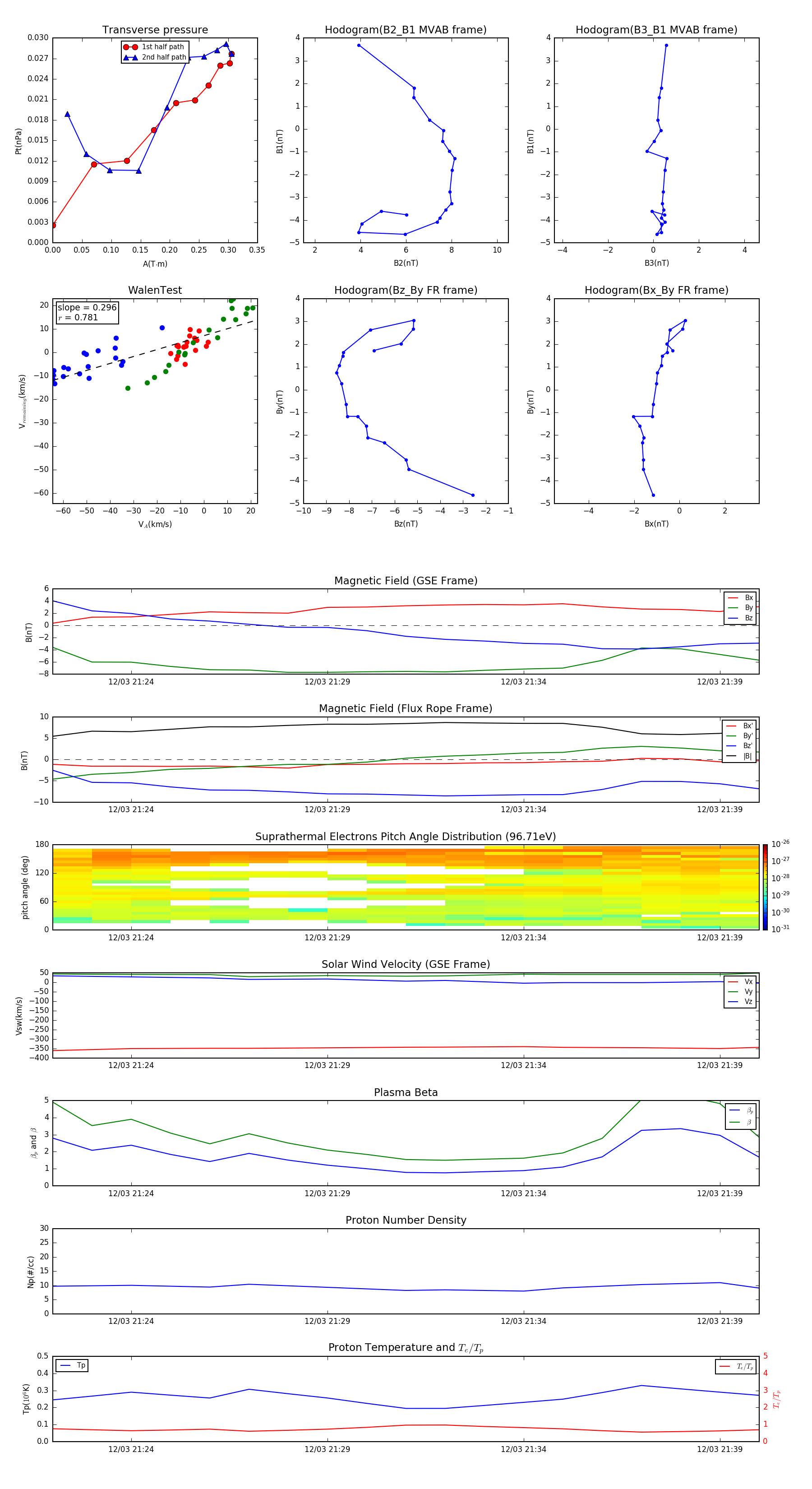
Task: Click the 'pitch angle (deg)' axis label
Action: 25,887
